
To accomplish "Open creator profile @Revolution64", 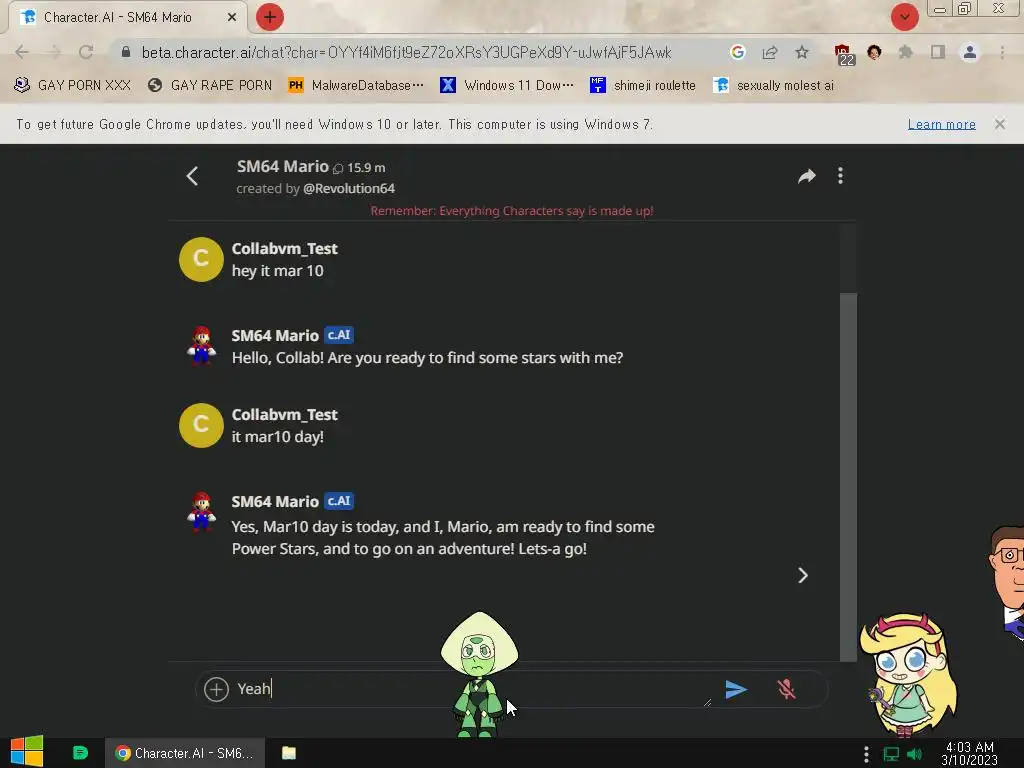I will click(349, 189).
